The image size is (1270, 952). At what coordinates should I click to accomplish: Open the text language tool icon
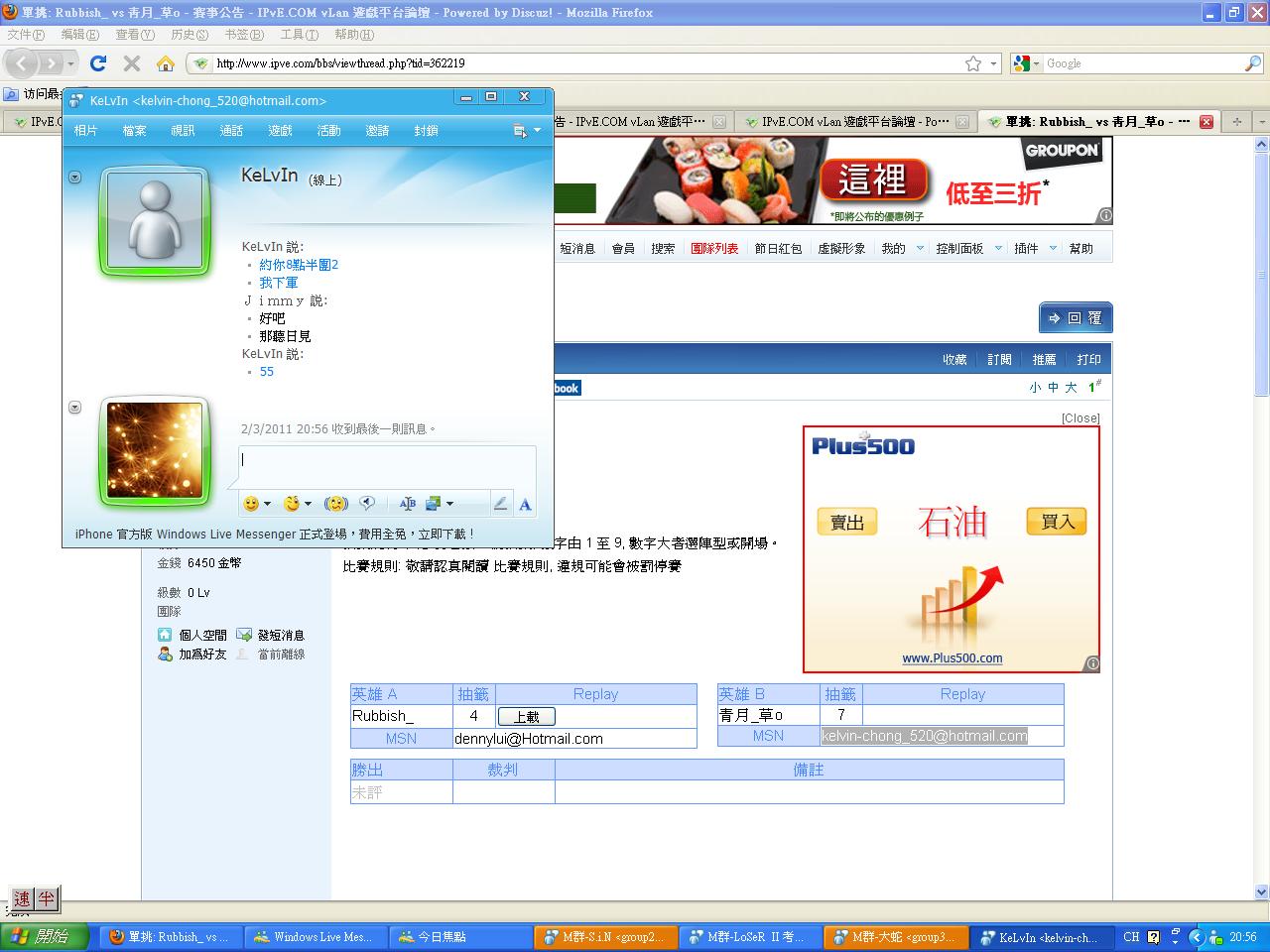[x=407, y=504]
